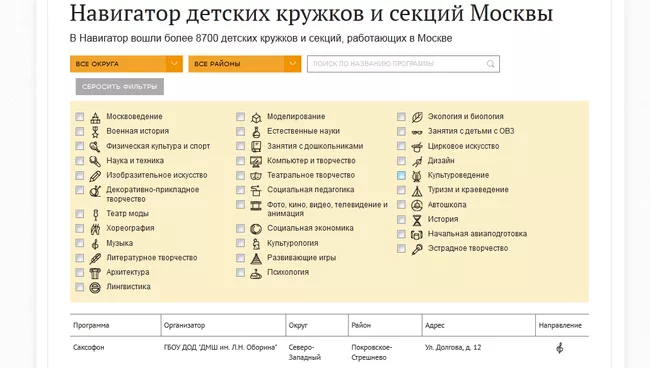Check the Дизайн checkbox

401,161
